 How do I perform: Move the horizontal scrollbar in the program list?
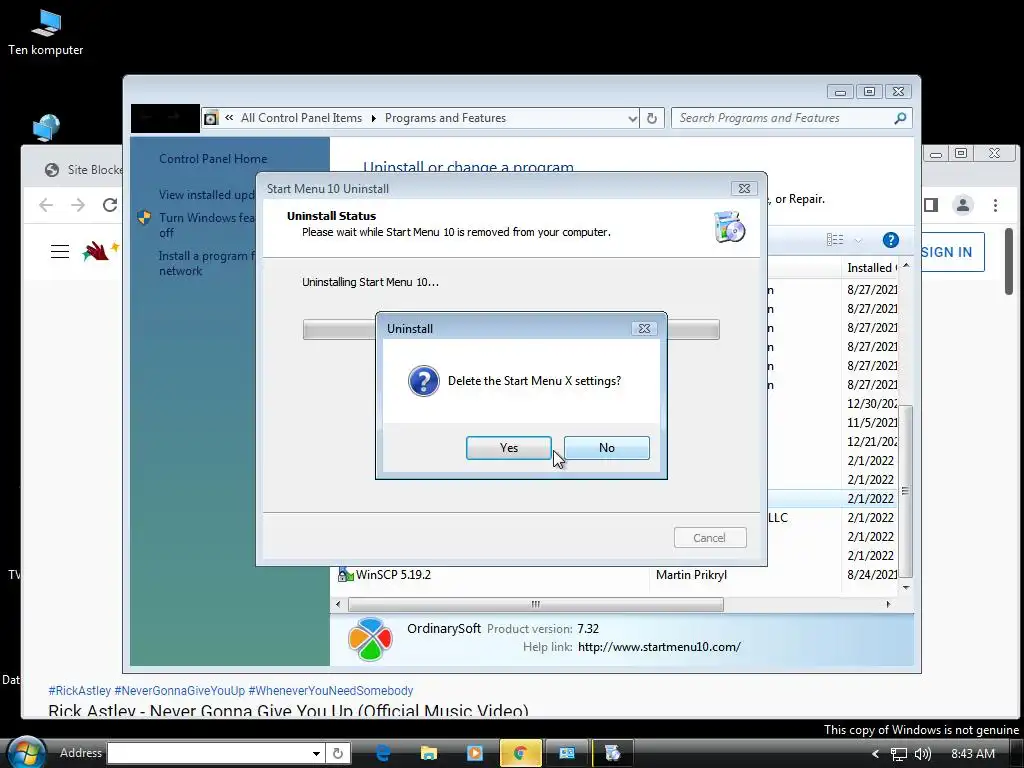click(536, 605)
